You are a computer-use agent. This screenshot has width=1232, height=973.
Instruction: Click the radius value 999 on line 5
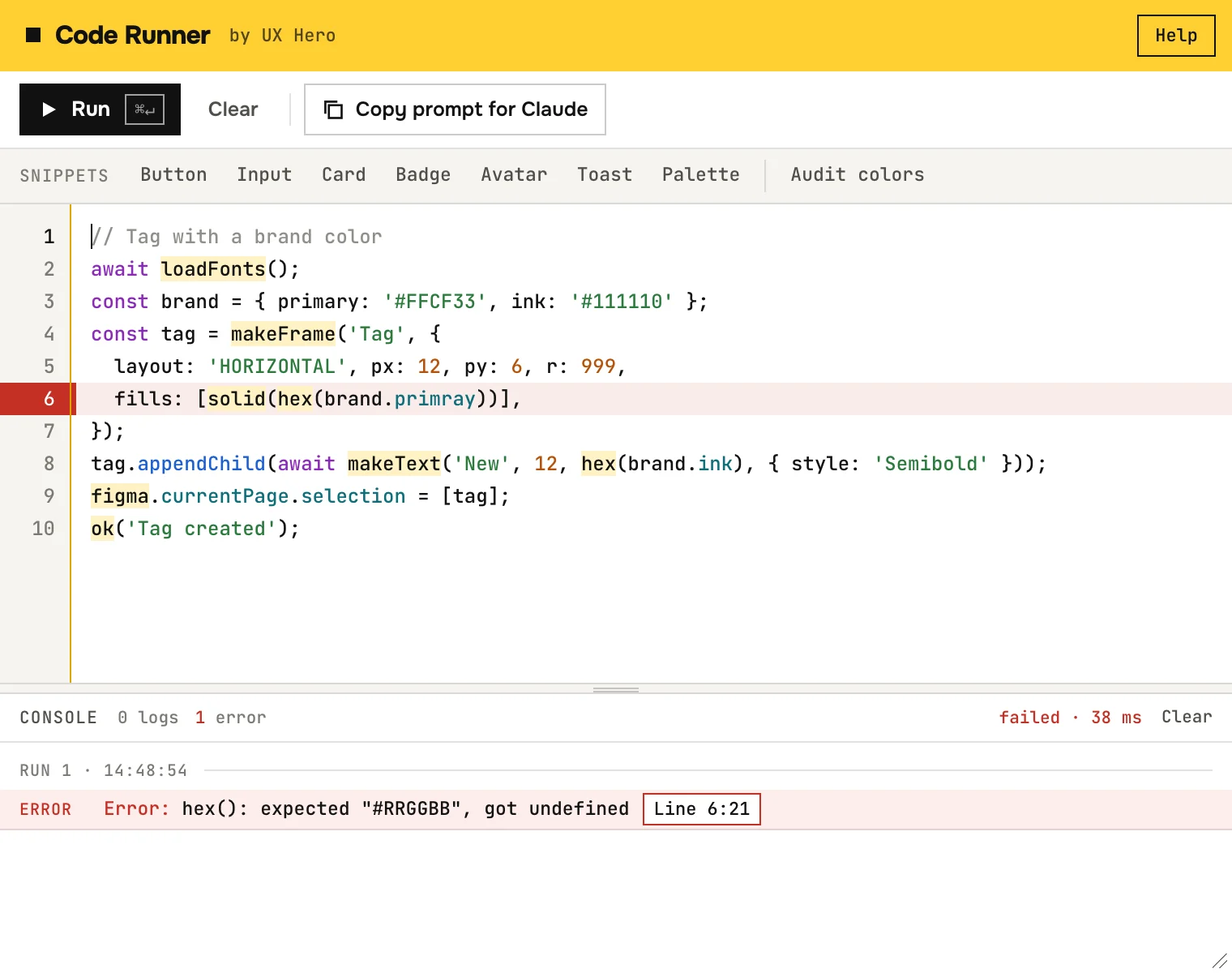[x=598, y=366]
